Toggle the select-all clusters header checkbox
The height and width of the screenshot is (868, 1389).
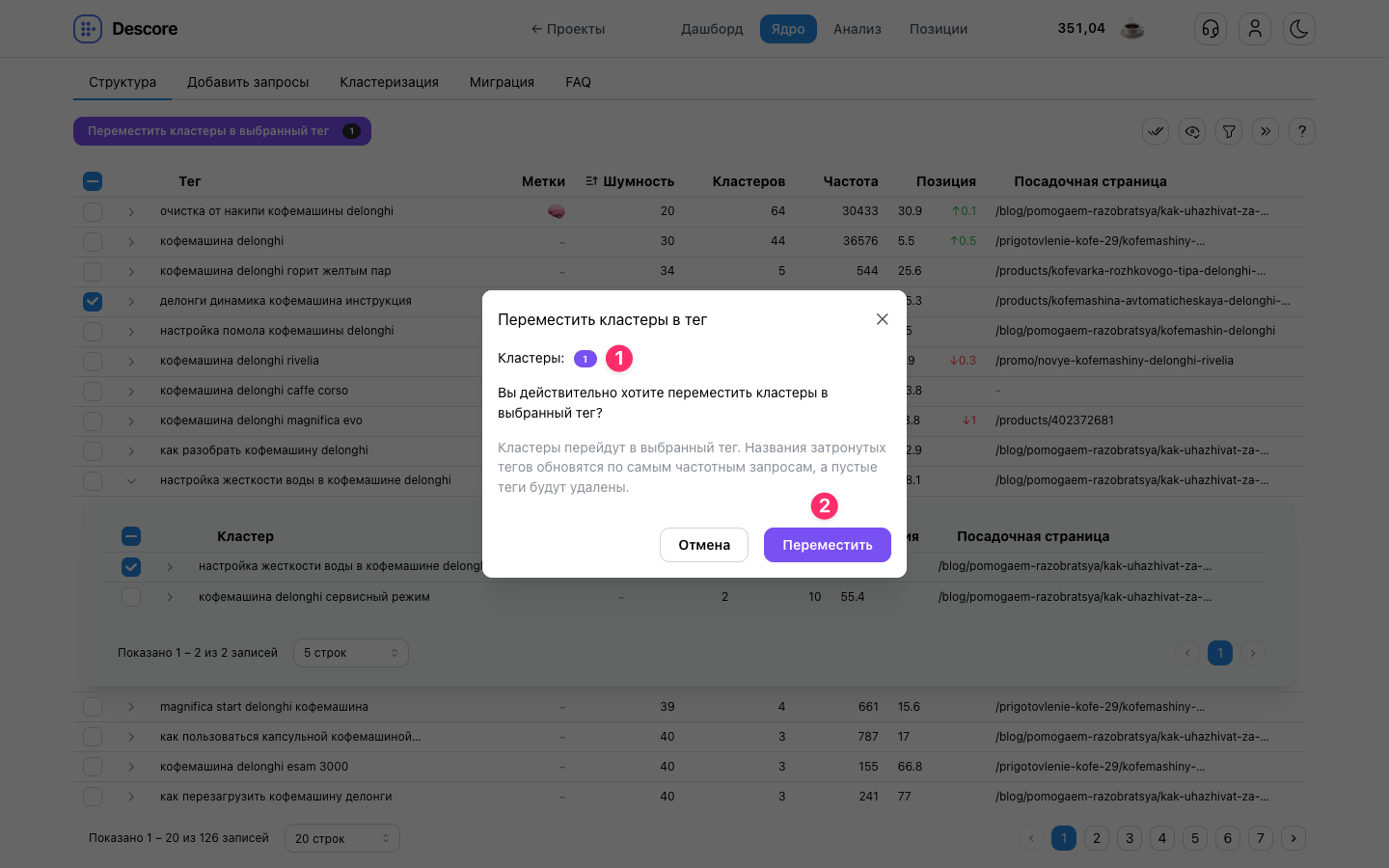coord(131,536)
